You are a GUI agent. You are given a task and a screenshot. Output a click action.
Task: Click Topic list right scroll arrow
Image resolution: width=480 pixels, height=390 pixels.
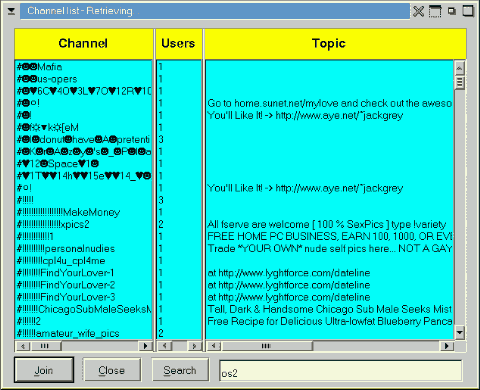click(x=447, y=346)
